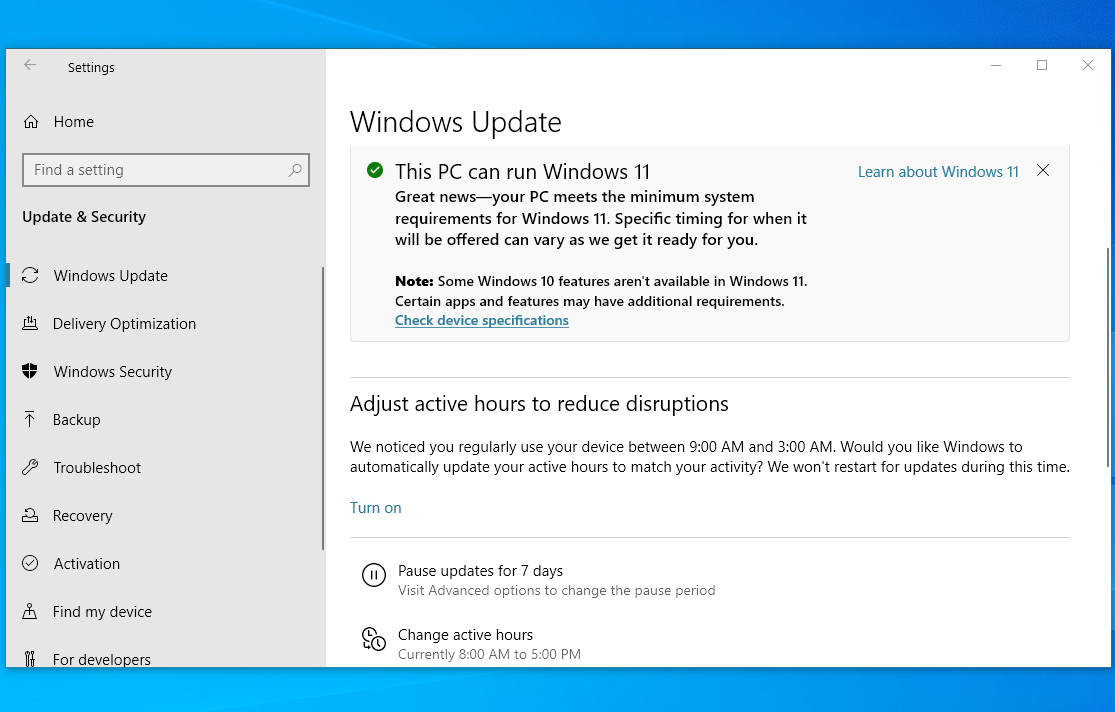Click the Recovery icon in sidebar
This screenshot has height=712, width=1115.
click(30, 516)
